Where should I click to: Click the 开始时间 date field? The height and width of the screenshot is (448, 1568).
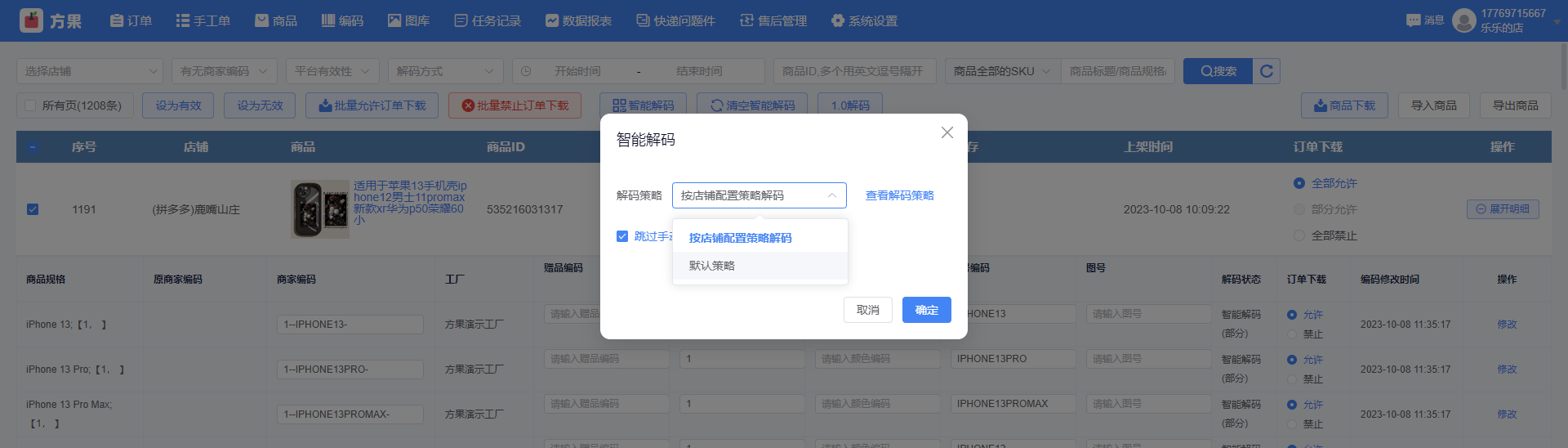(x=577, y=71)
